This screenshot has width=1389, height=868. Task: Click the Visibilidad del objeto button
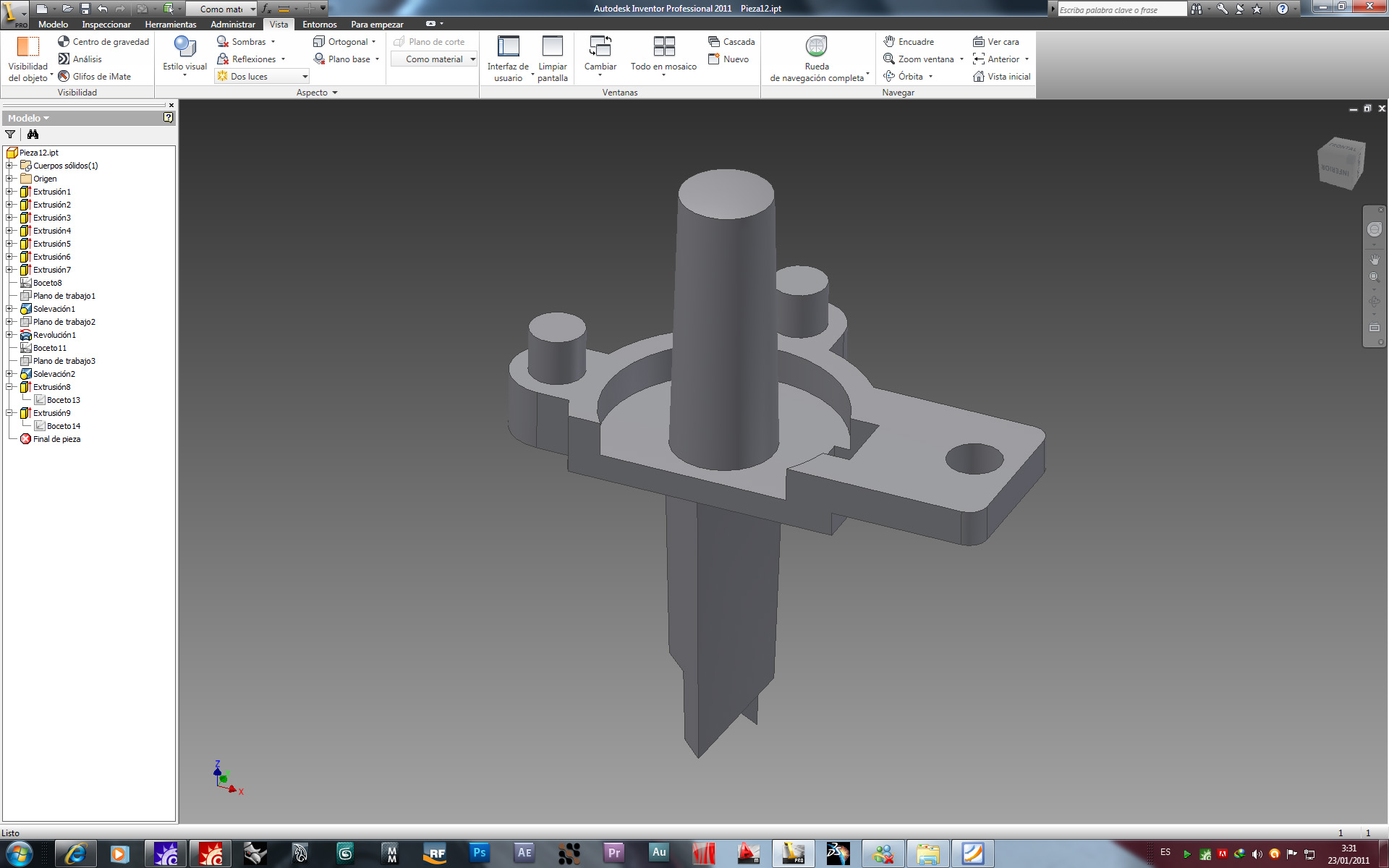[x=28, y=59]
